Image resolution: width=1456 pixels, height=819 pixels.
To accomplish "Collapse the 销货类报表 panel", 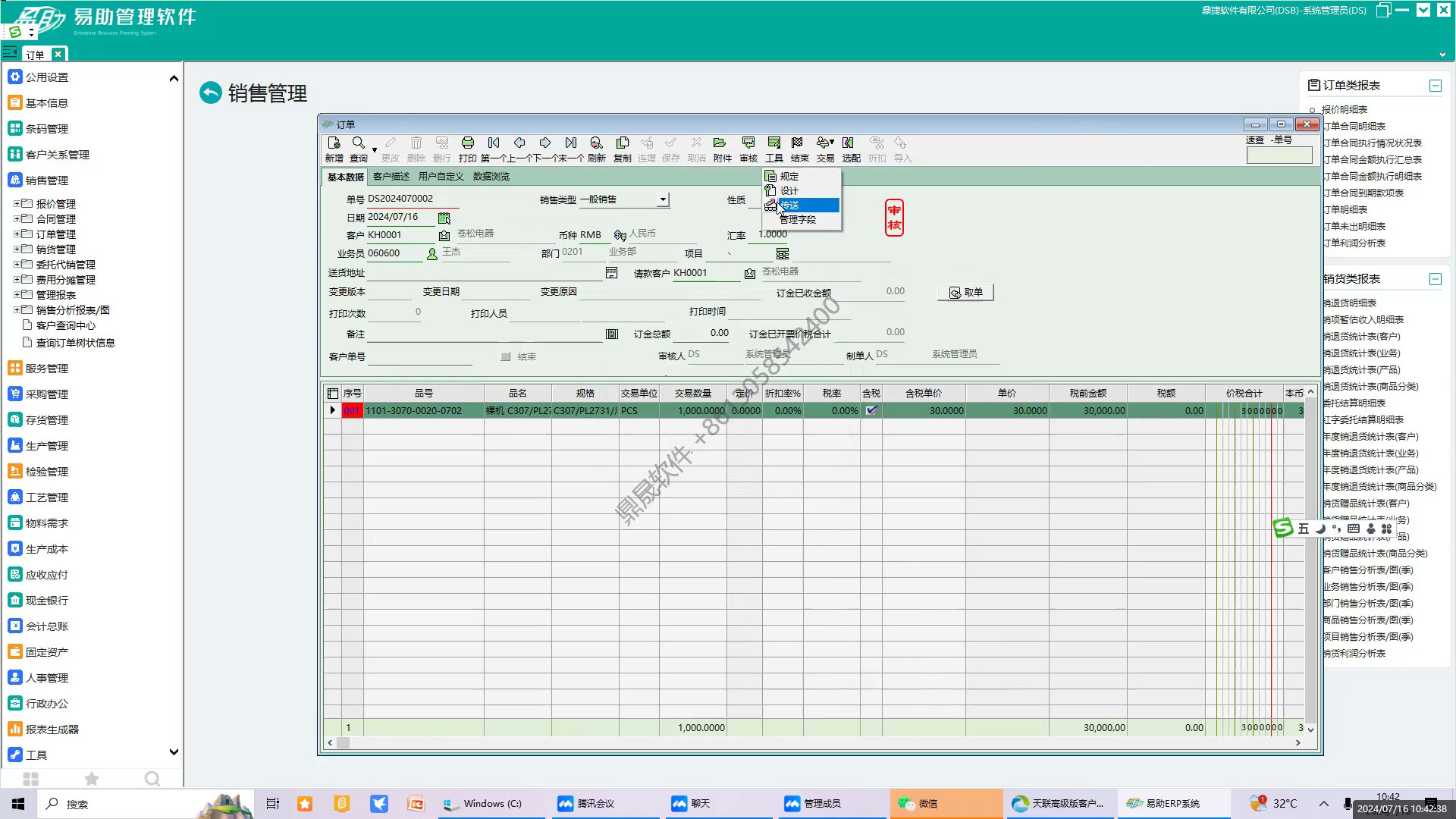I will click(1435, 279).
